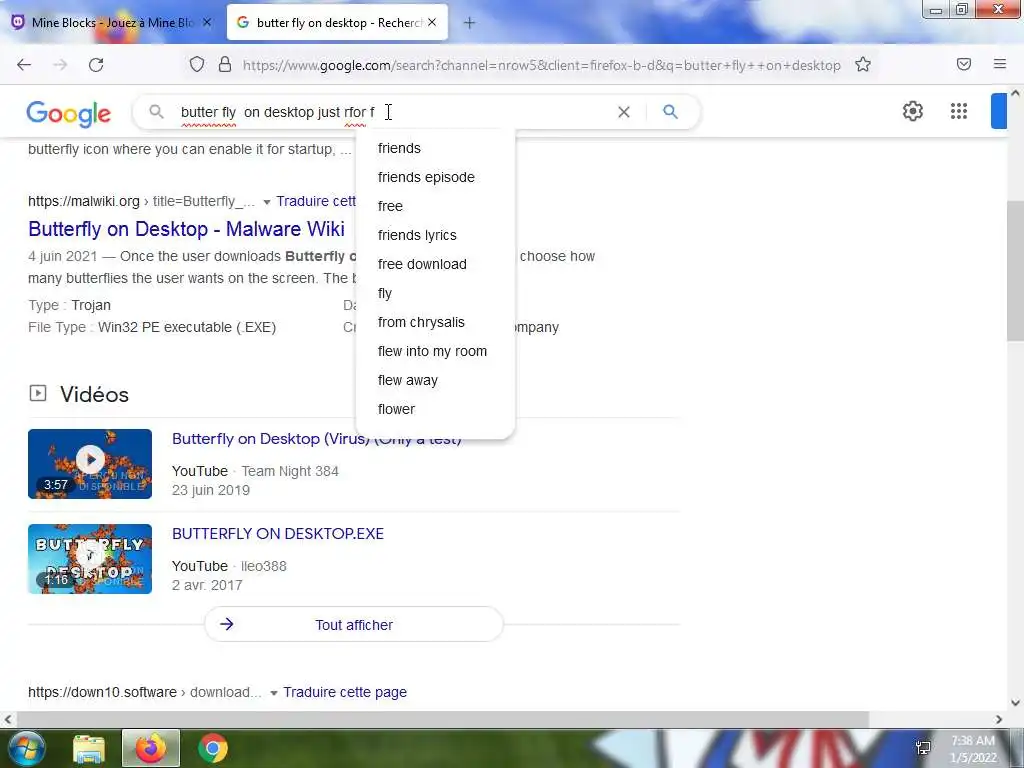Open the Firefox hamburger menu
This screenshot has height=768, width=1024.
click(x=1000, y=64)
